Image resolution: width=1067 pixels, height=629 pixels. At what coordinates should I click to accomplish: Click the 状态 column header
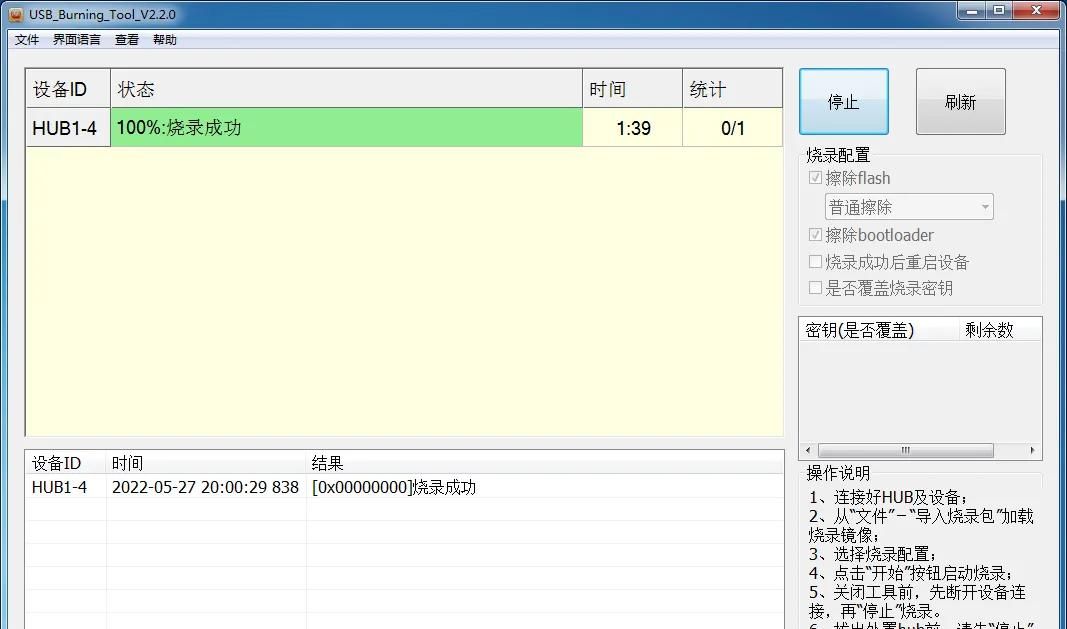[346, 88]
